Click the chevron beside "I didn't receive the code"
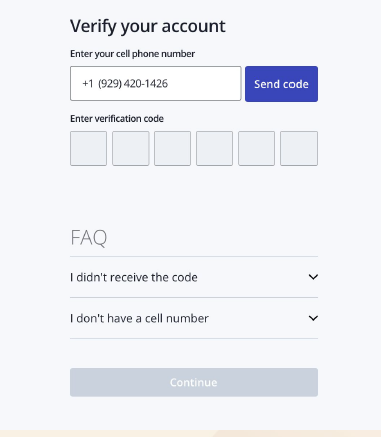The width and height of the screenshot is (381, 437). coord(313,277)
